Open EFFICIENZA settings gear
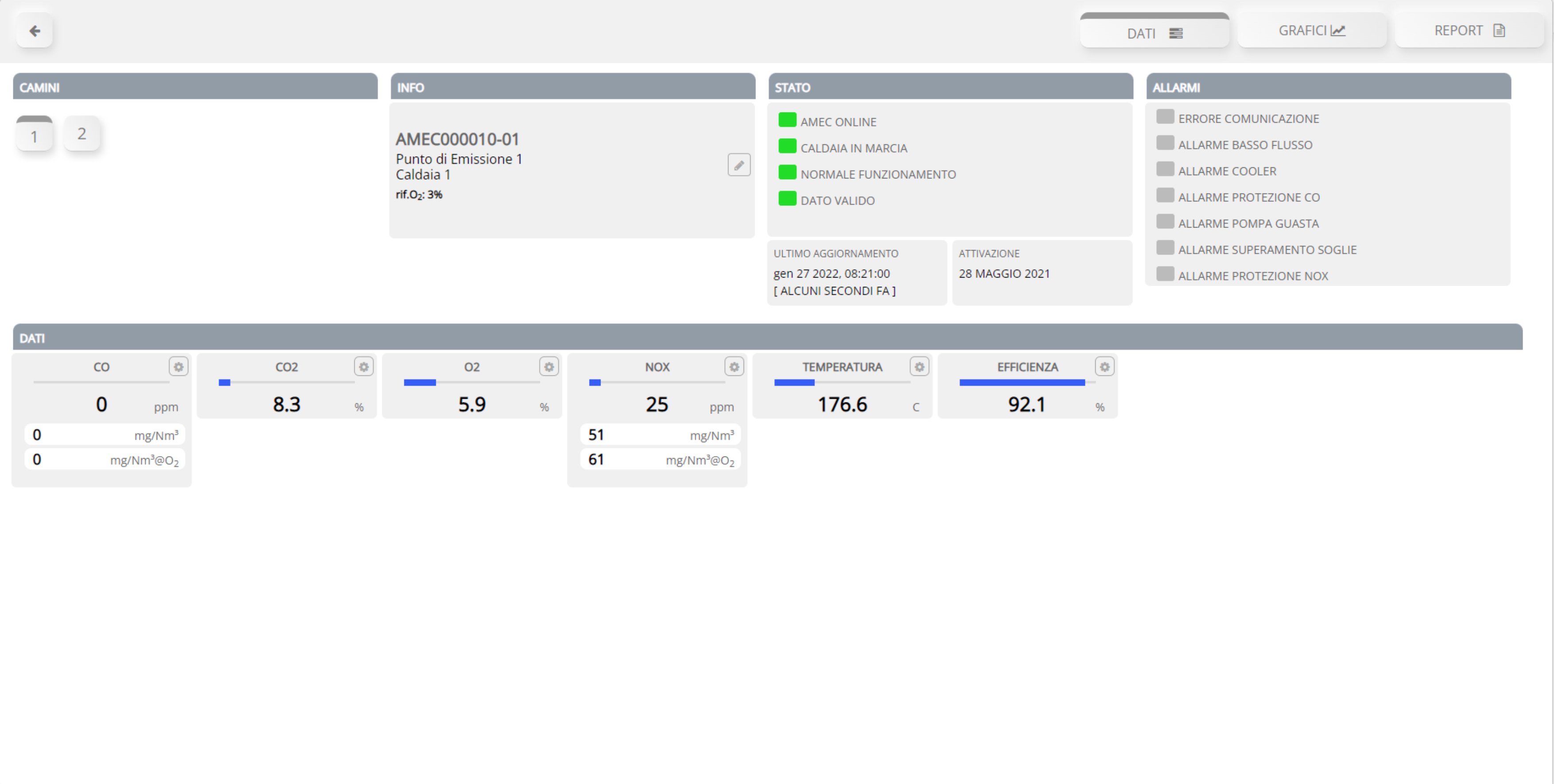Image resolution: width=1554 pixels, height=784 pixels. (1104, 367)
